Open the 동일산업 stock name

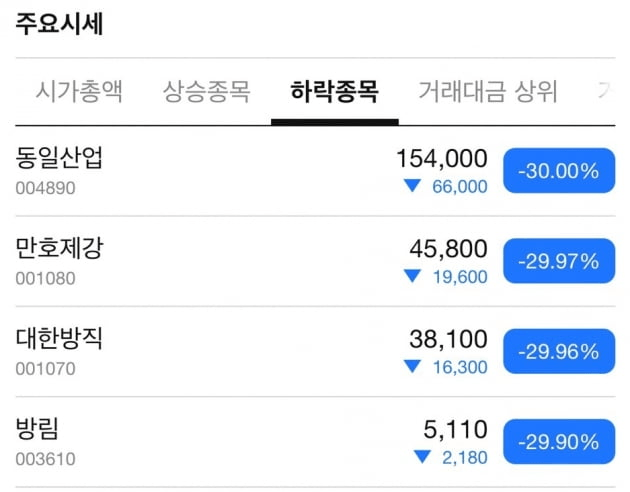point(60,157)
